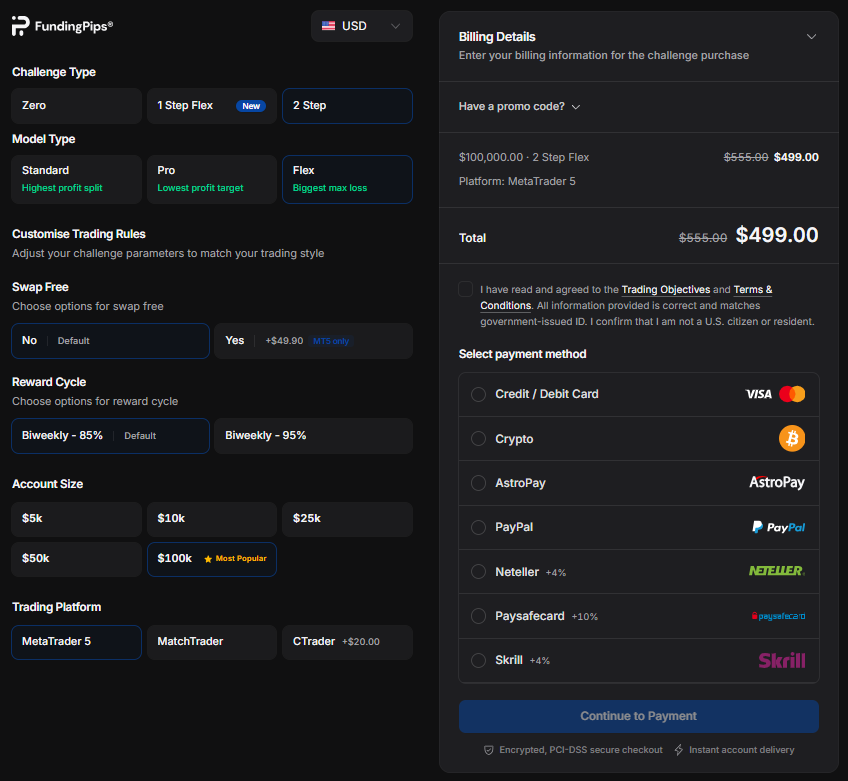Viewport: 848px width, 781px height.
Task: Open the Trading Objectives link
Action: (x=666, y=290)
